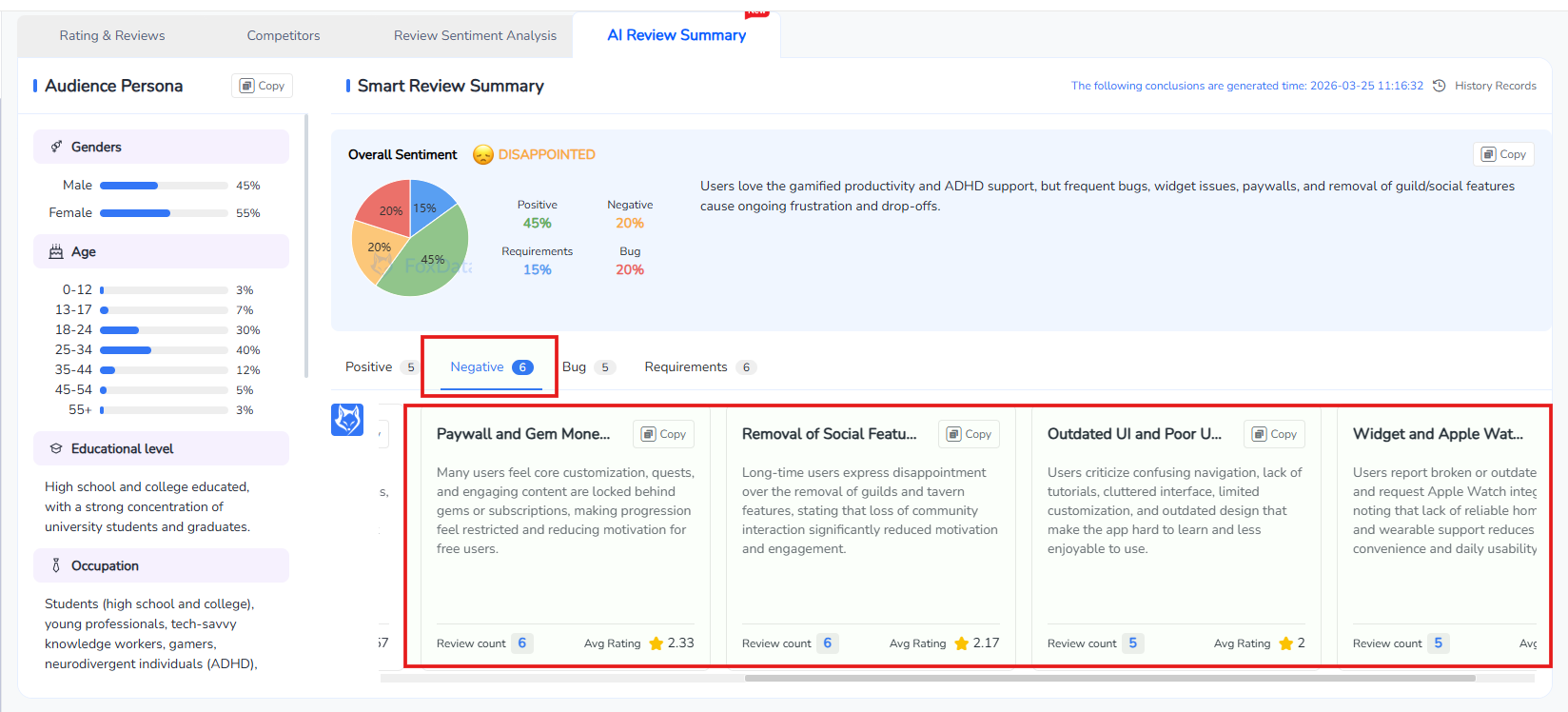Copy the Removal of Social Features card
Screen dimensions: 1568x712
969,434
